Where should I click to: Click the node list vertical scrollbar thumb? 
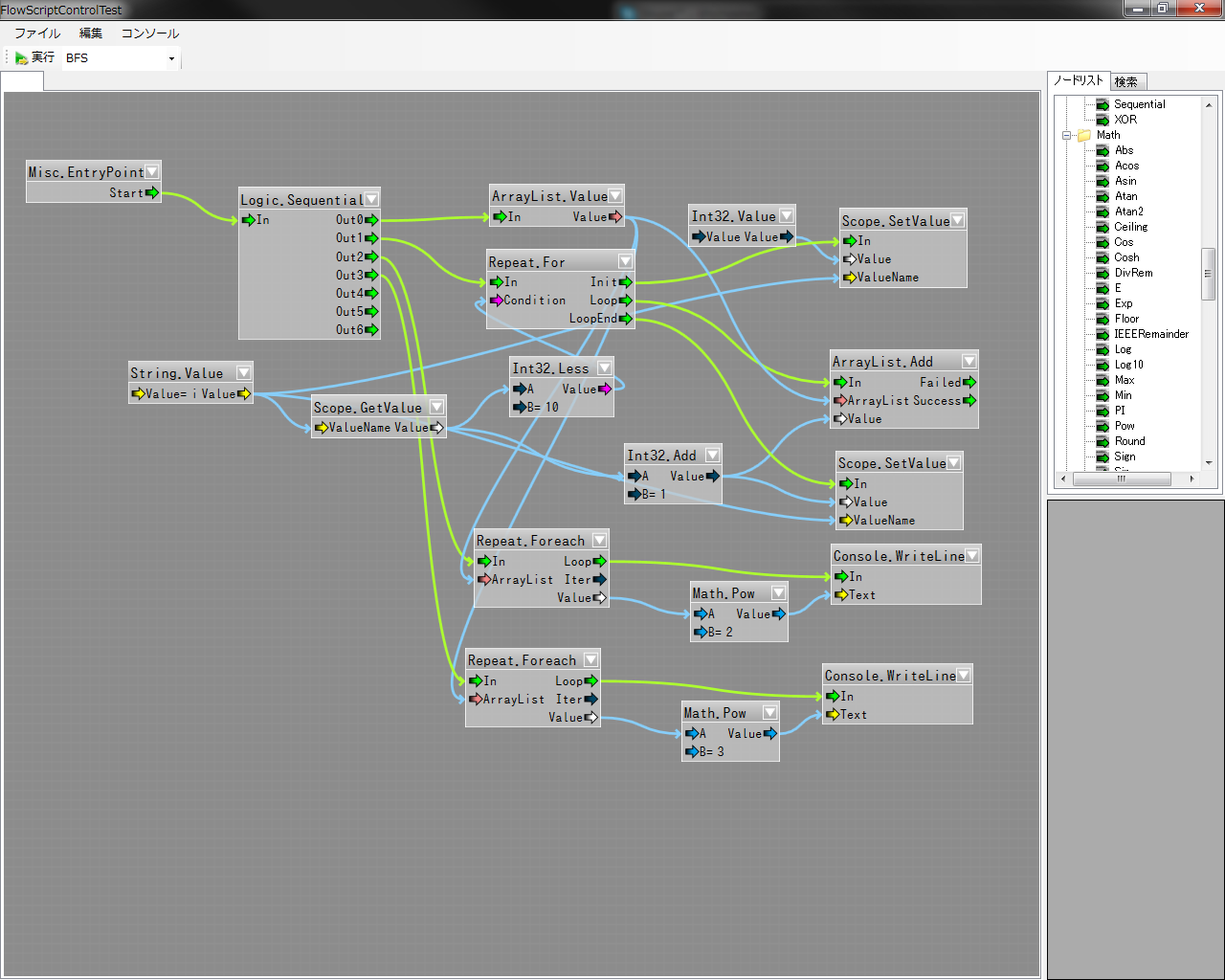(1208, 274)
